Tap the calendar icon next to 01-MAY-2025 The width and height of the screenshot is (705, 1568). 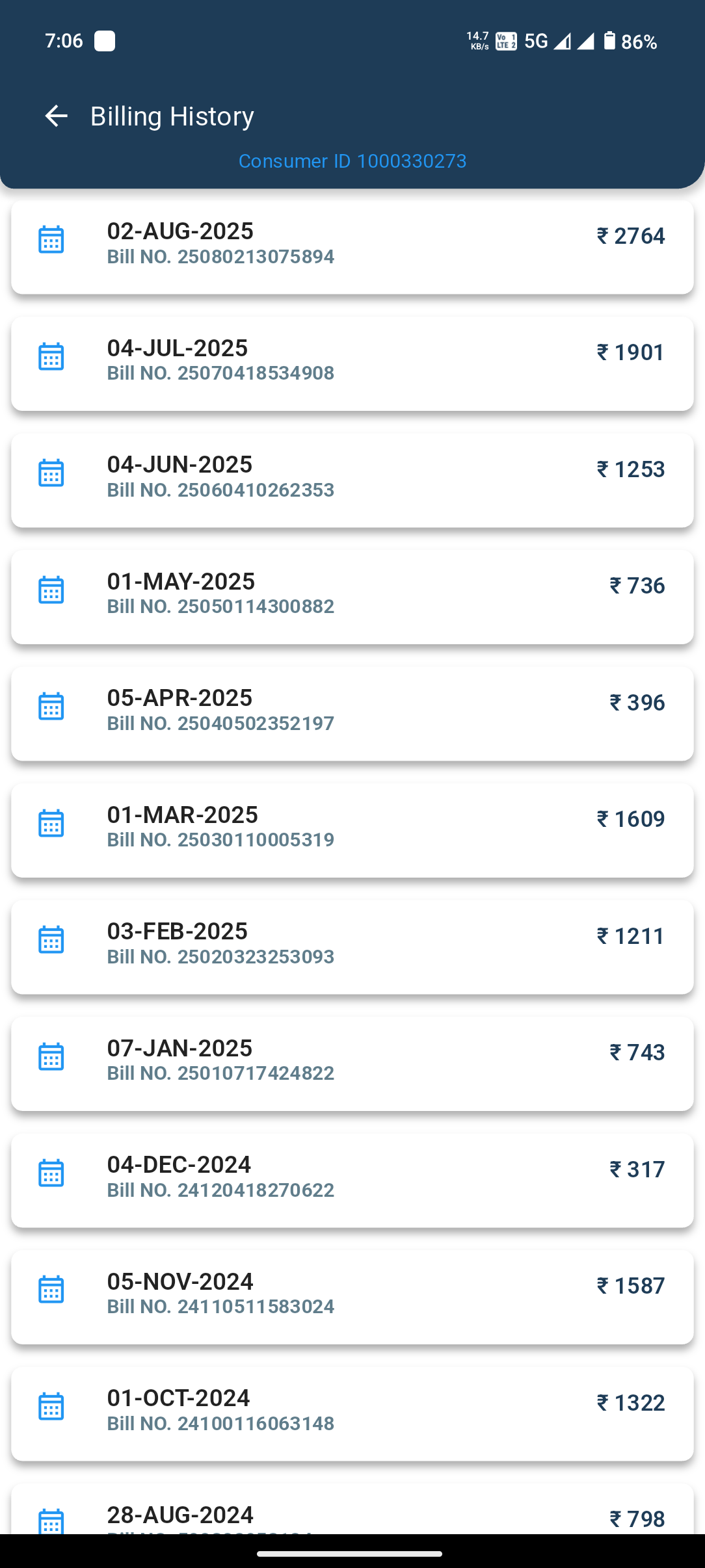(x=51, y=590)
